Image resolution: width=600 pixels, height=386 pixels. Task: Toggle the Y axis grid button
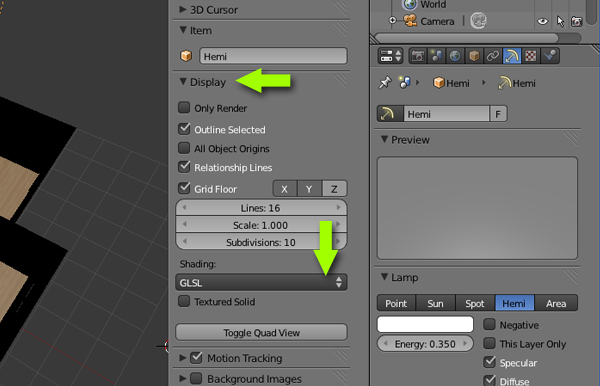(x=309, y=189)
